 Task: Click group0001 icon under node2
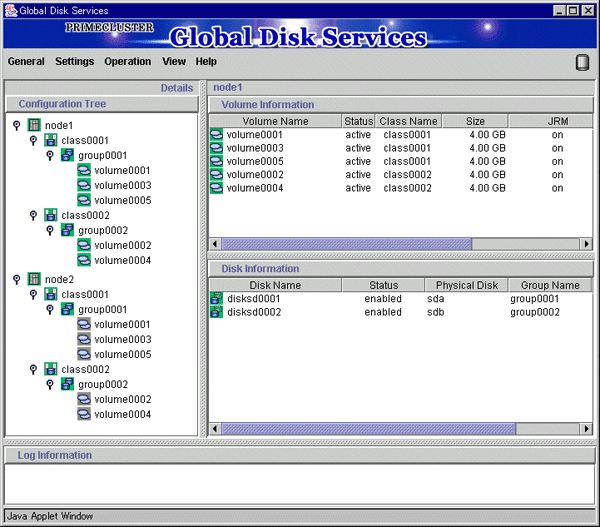pos(67,309)
